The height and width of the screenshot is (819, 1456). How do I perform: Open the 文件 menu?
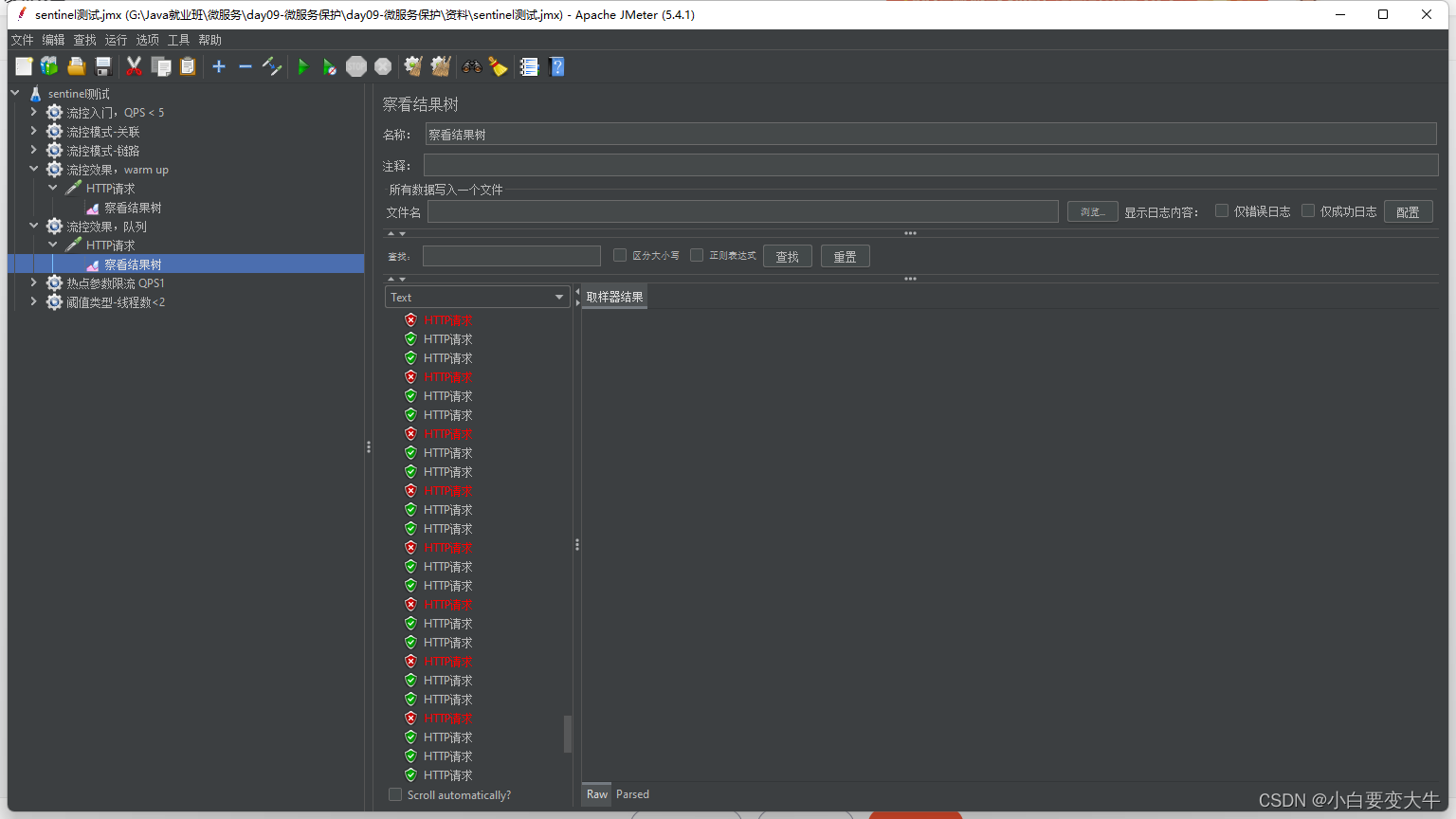click(22, 40)
